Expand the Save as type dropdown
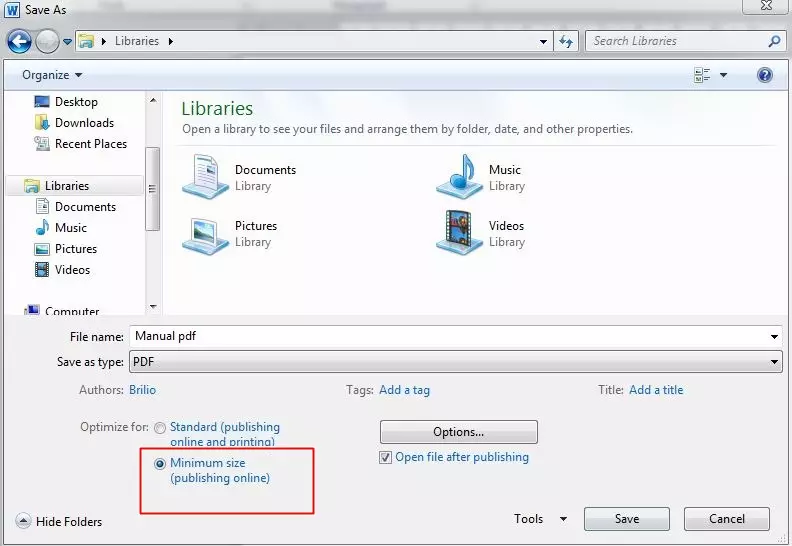792x546 pixels. [775, 362]
